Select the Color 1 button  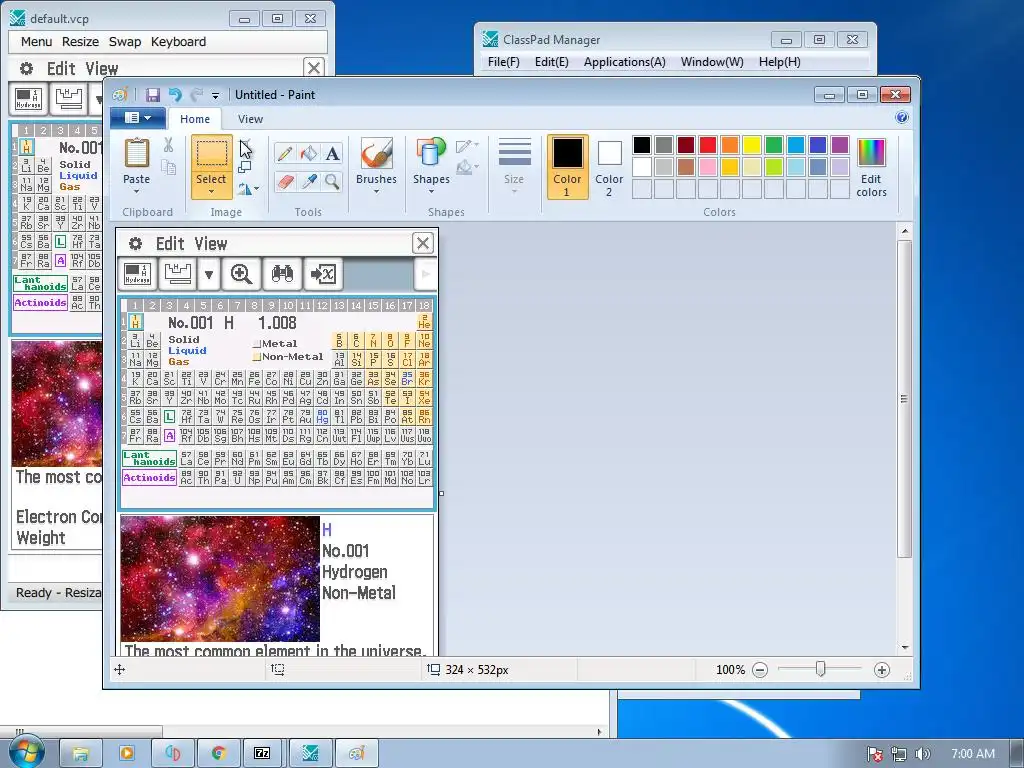(x=567, y=167)
